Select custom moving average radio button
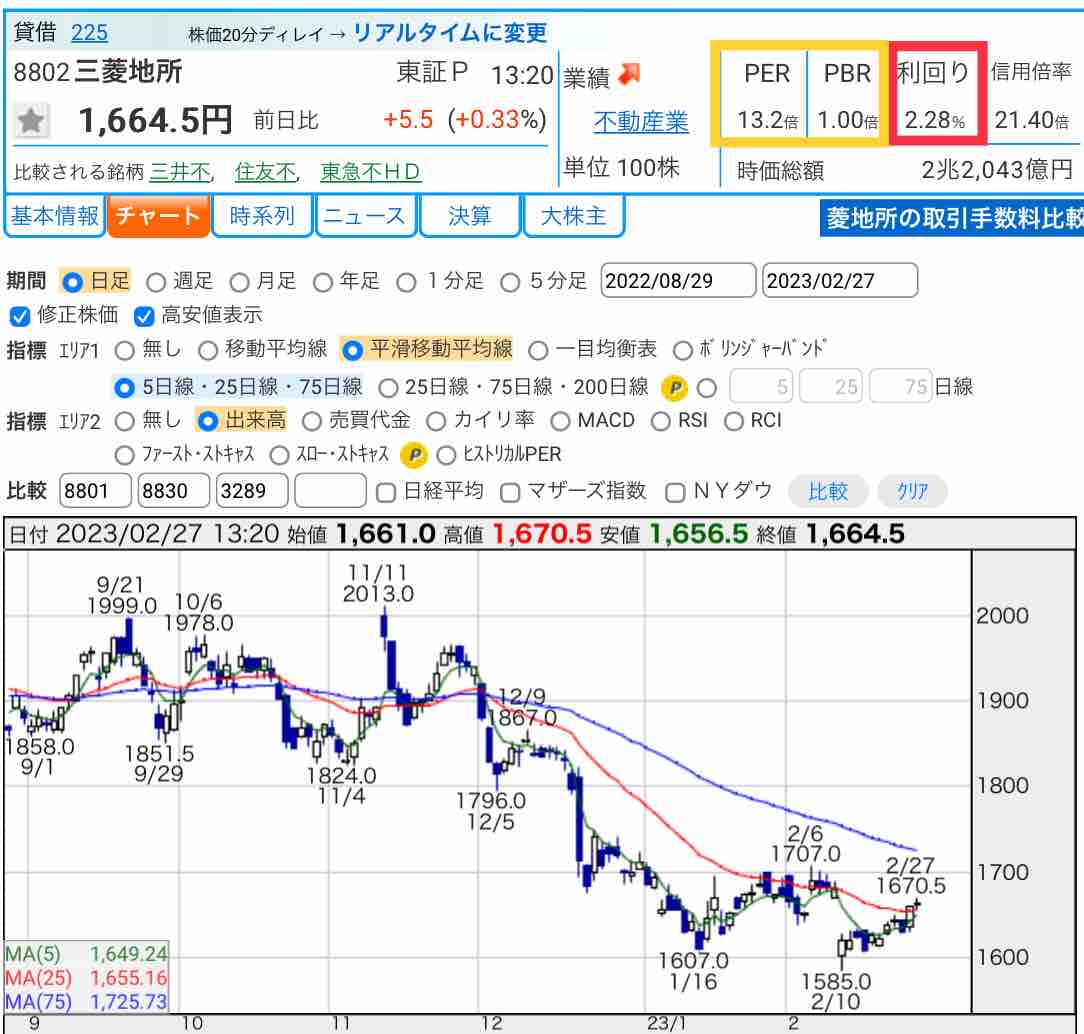This screenshot has width=1084, height=1034. point(707,388)
